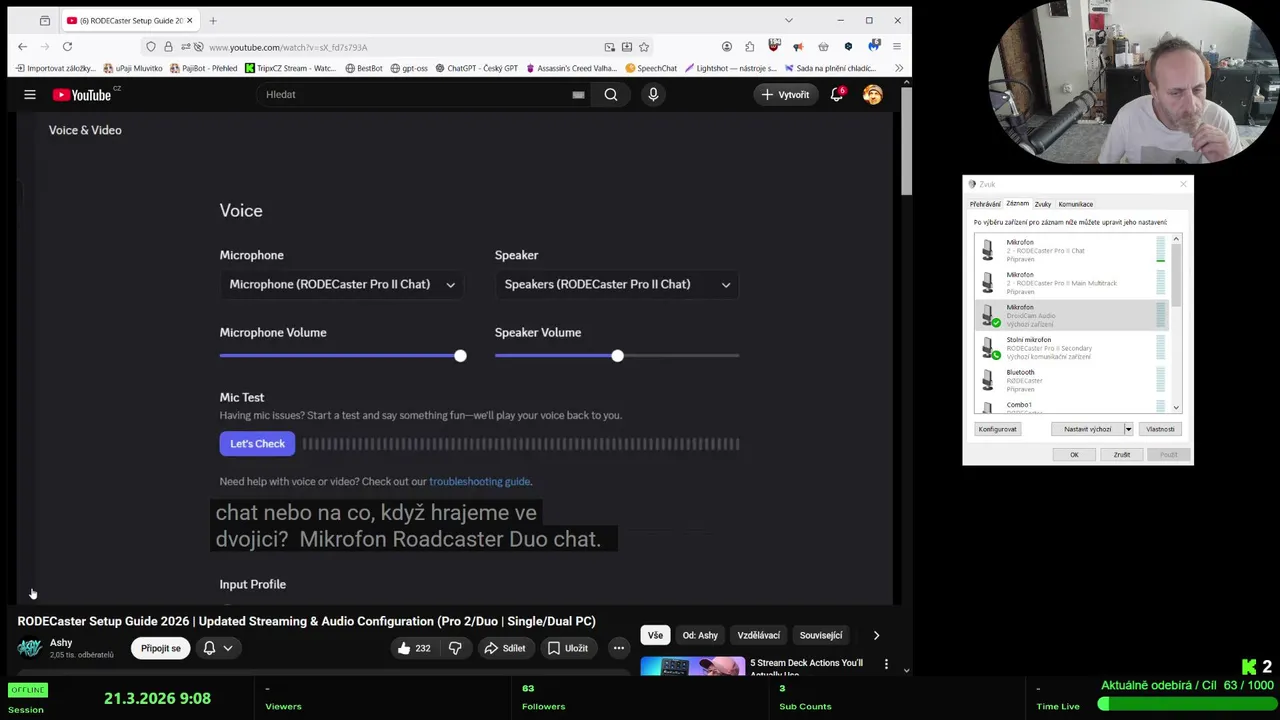Click the Připojit se button
Screen dimensions: 1280x720
tap(161, 648)
